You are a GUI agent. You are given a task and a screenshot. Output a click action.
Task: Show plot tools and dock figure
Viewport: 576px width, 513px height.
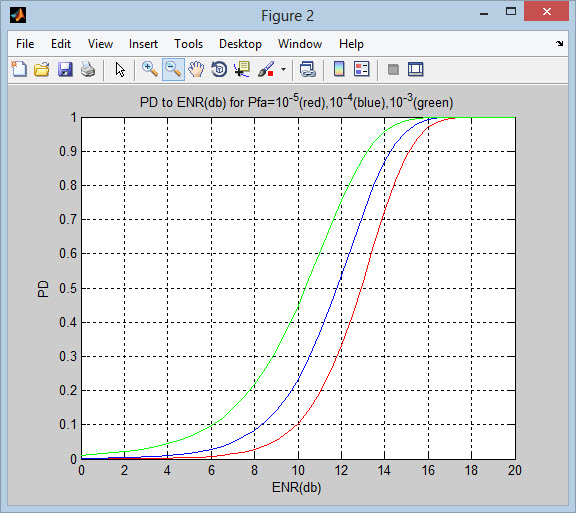tap(416, 69)
